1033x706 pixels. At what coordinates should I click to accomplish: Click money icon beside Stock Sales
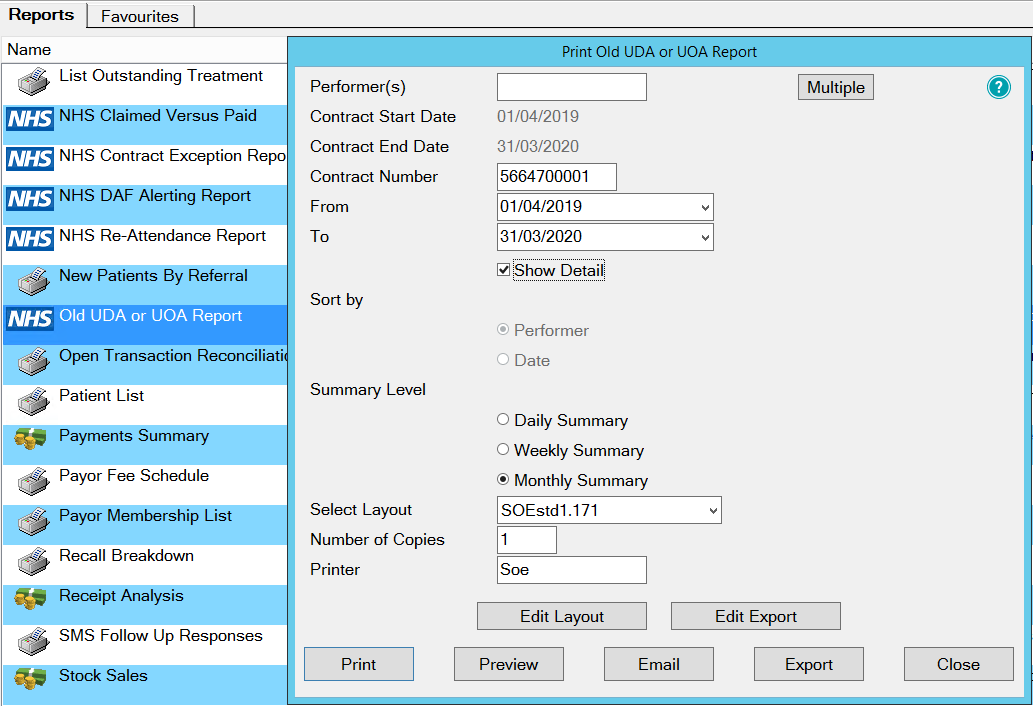point(30,680)
